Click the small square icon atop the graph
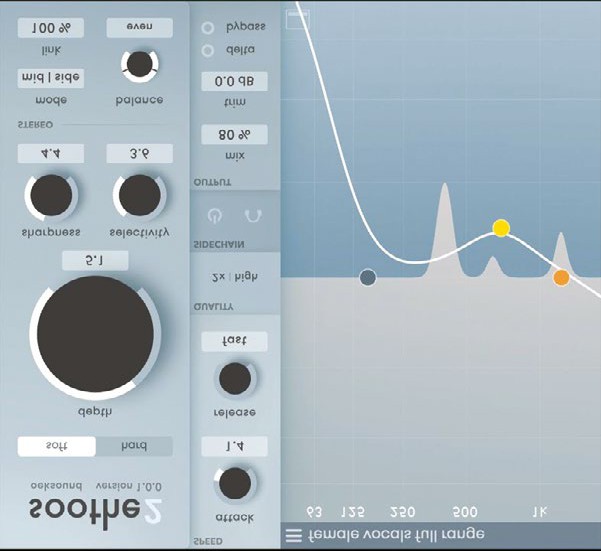 click(x=298, y=18)
